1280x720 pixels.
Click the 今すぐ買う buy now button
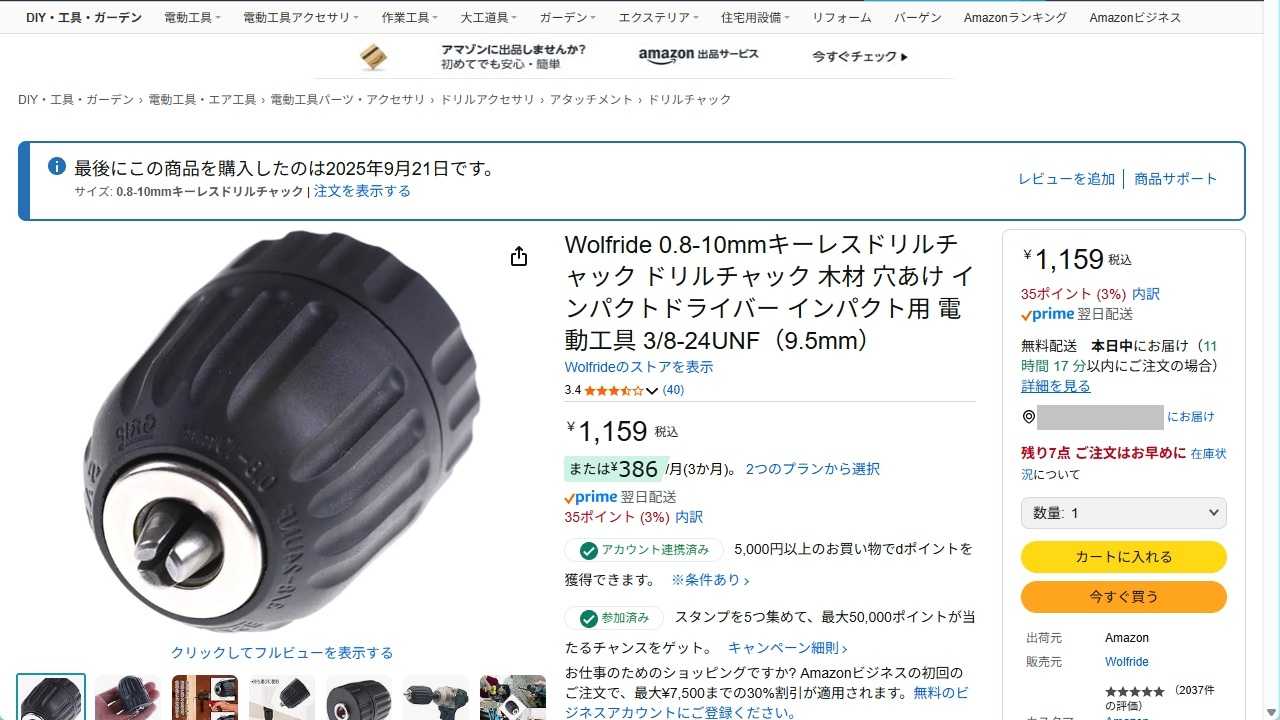coord(1124,597)
